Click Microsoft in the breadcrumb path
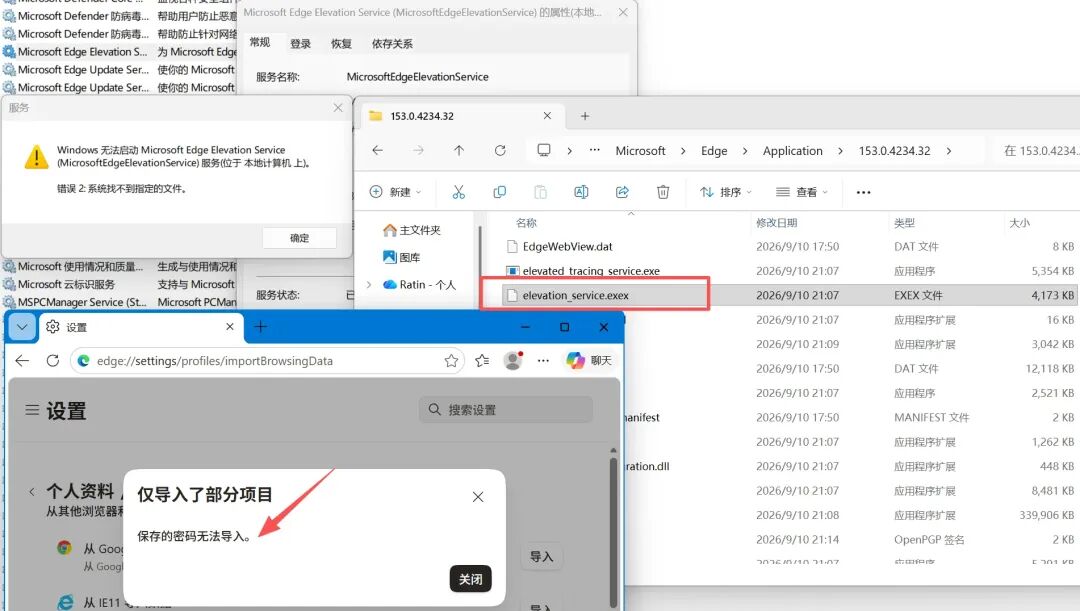 pyautogui.click(x=640, y=151)
